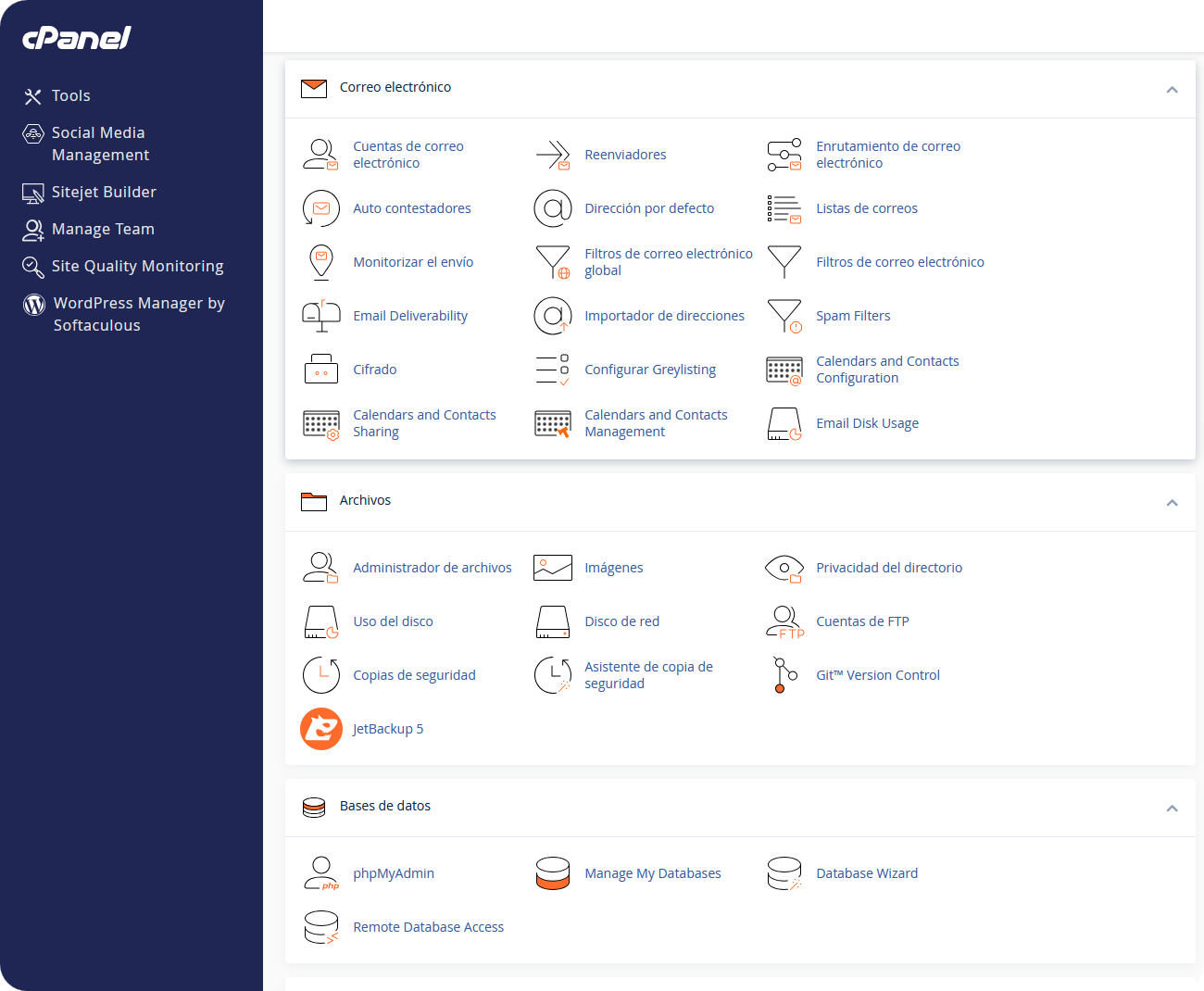Open the Spam Filters funnel icon
This screenshot has height=991, width=1204.
(784, 316)
